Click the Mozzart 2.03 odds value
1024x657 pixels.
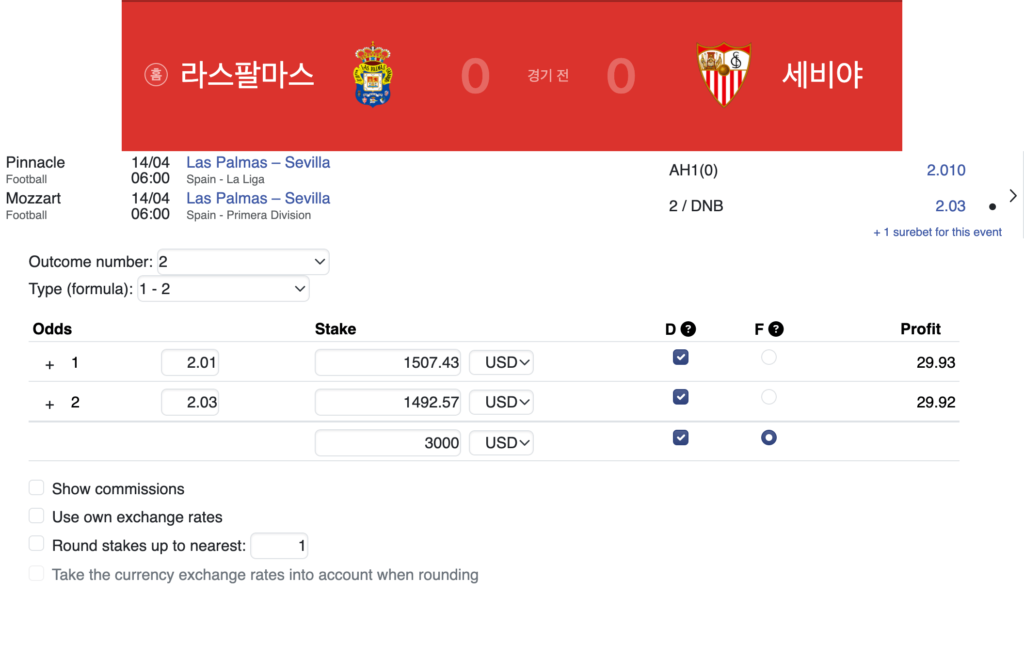coord(950,206)
